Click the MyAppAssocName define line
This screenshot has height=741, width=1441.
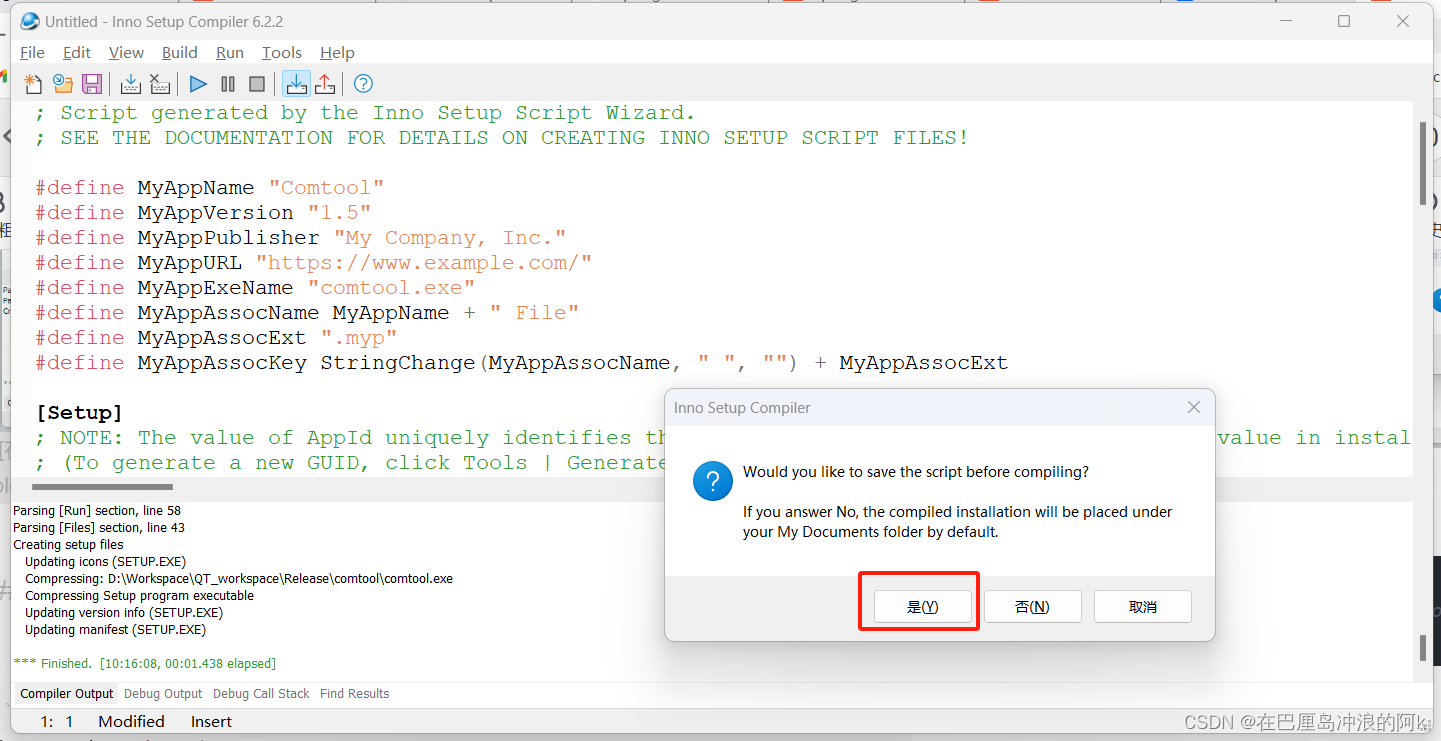(308, 313)
